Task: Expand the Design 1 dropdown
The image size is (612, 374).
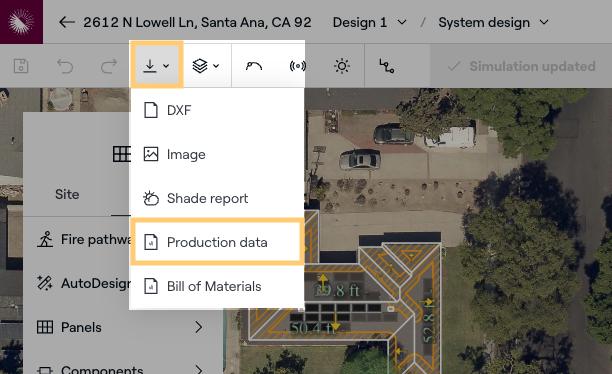Action: click(x=369, y=23)
